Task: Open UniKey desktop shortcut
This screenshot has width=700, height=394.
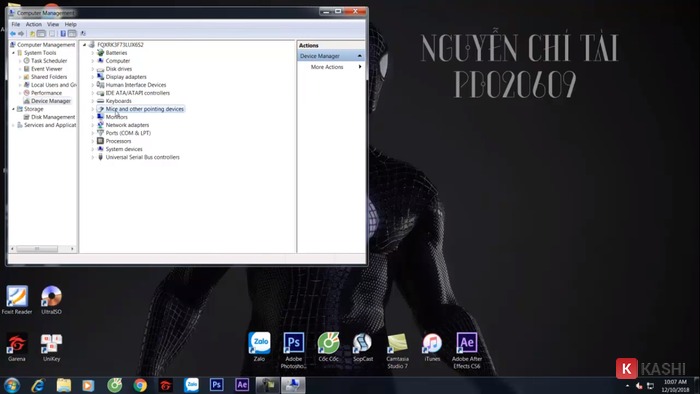Action: click(51, 347)
